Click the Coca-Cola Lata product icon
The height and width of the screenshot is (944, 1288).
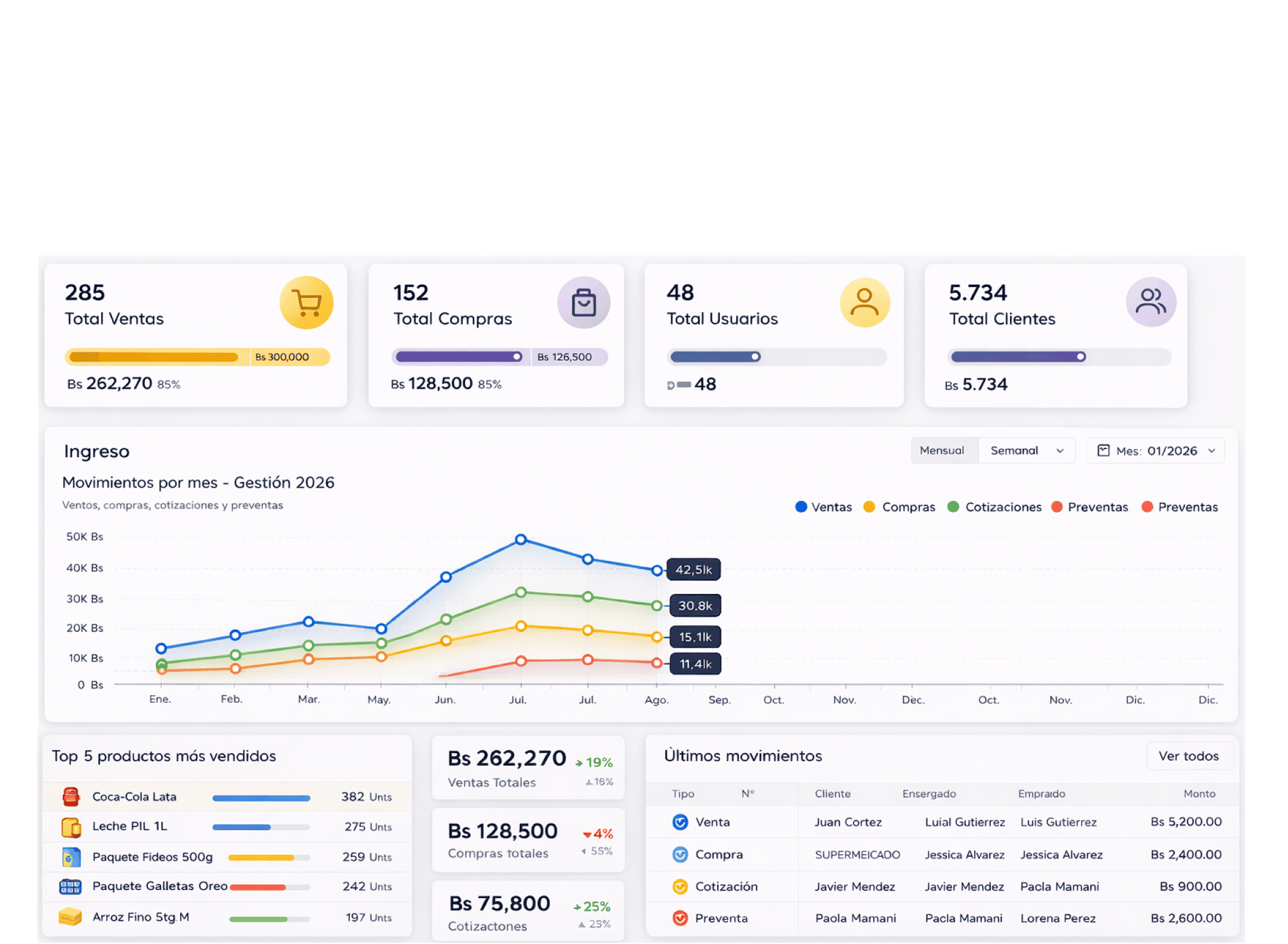click(71, 797)
